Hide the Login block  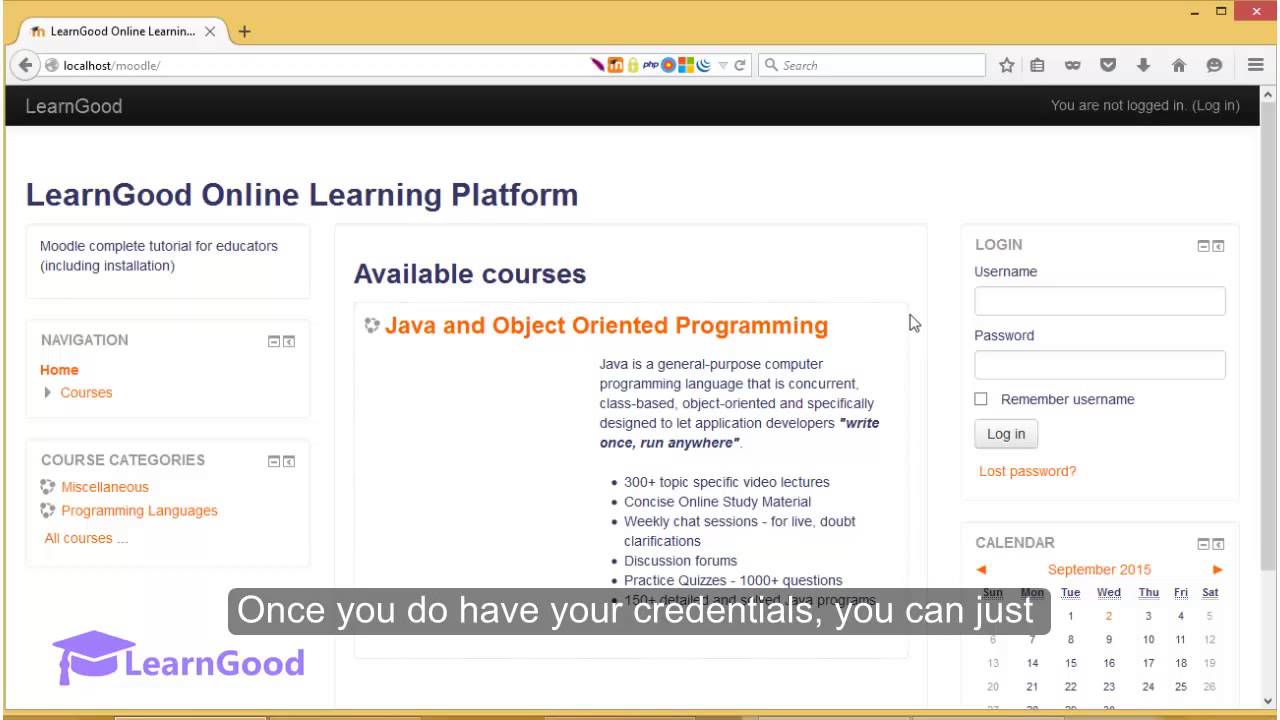1204,246
